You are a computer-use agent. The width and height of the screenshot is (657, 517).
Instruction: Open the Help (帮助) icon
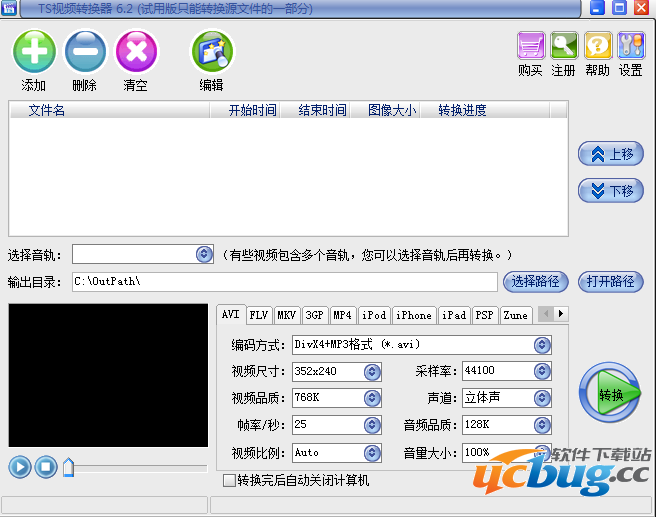pyautogui.click(x=597, y=46)
